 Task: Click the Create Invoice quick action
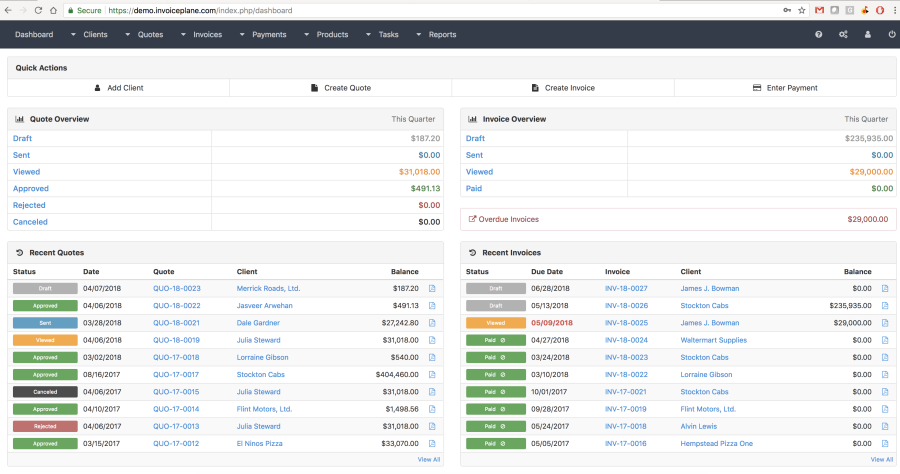pos(563,88)
